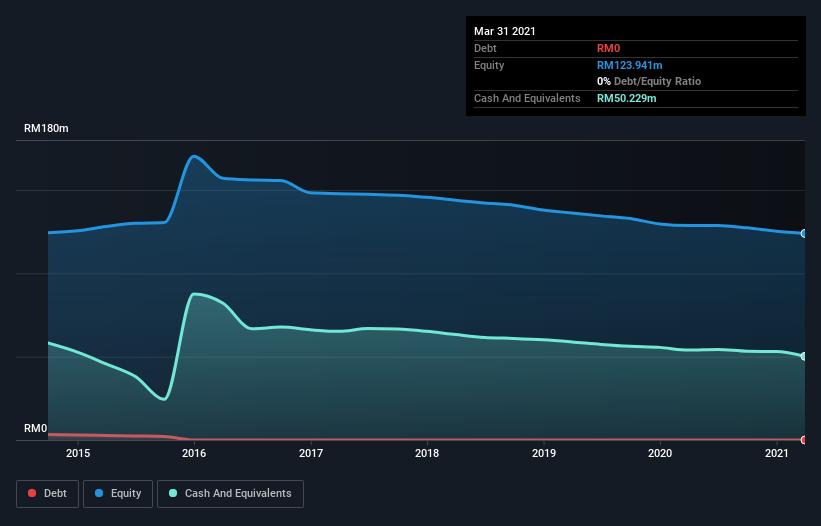This screenshot has width=821, height=526.
Task: Select the 2020 x-axis label
Action: 660,453
